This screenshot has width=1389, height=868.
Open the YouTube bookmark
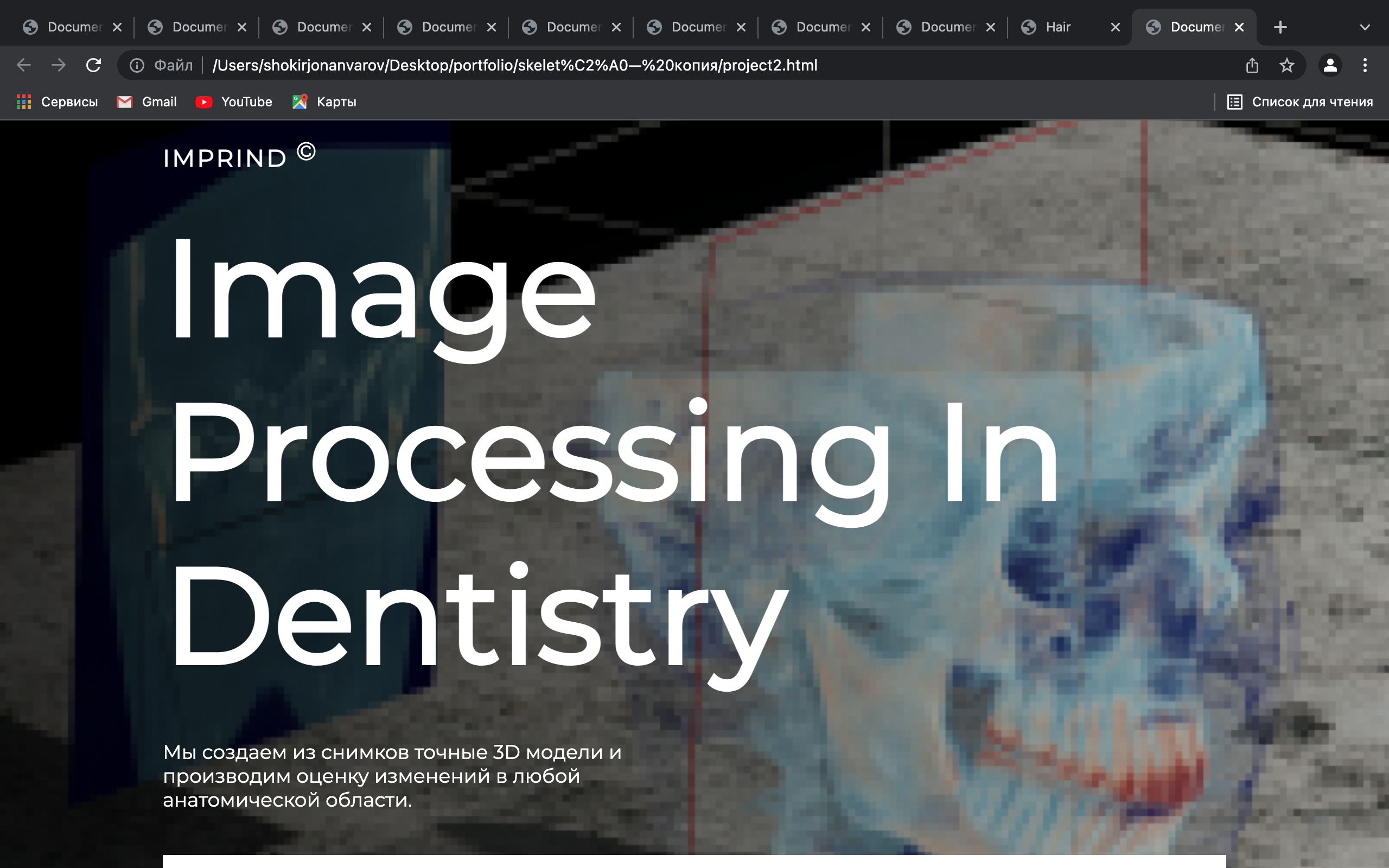coord(234,101)
